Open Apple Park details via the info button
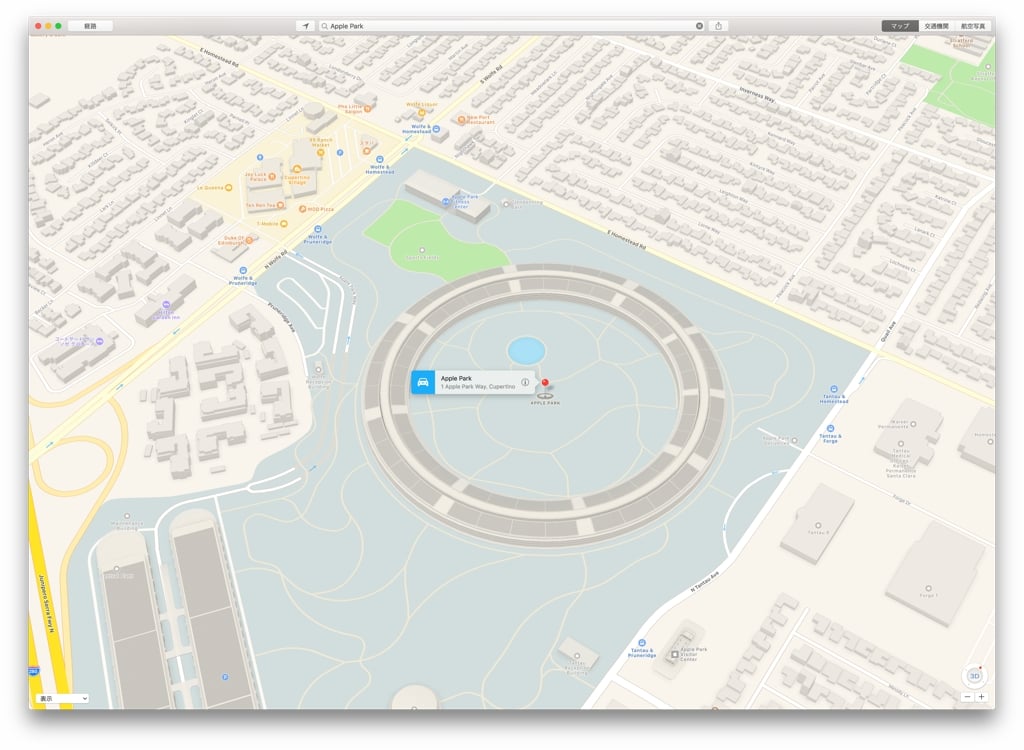 coord(525,382)
